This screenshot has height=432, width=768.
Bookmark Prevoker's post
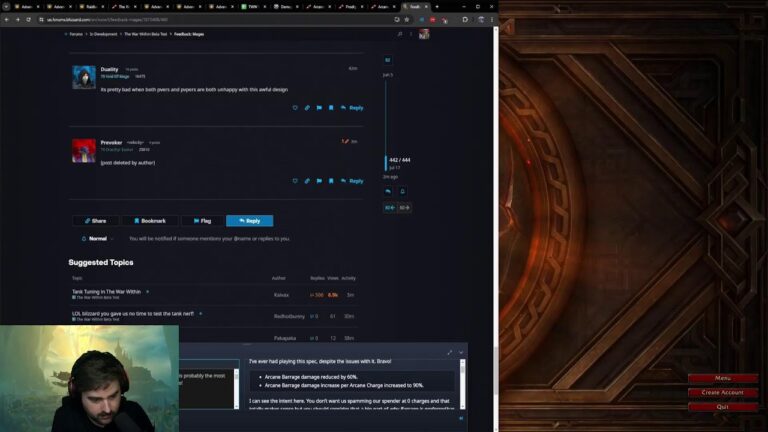331,181
